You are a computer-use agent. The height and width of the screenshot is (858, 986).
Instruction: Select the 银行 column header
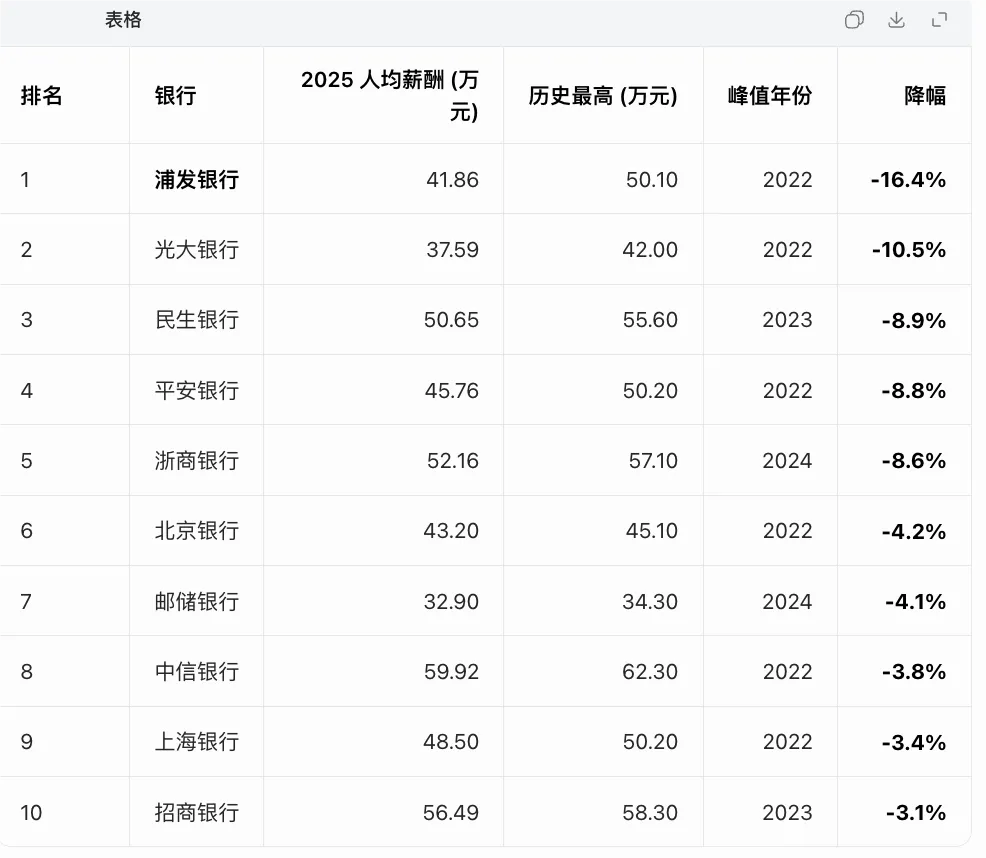coord(175,96)
